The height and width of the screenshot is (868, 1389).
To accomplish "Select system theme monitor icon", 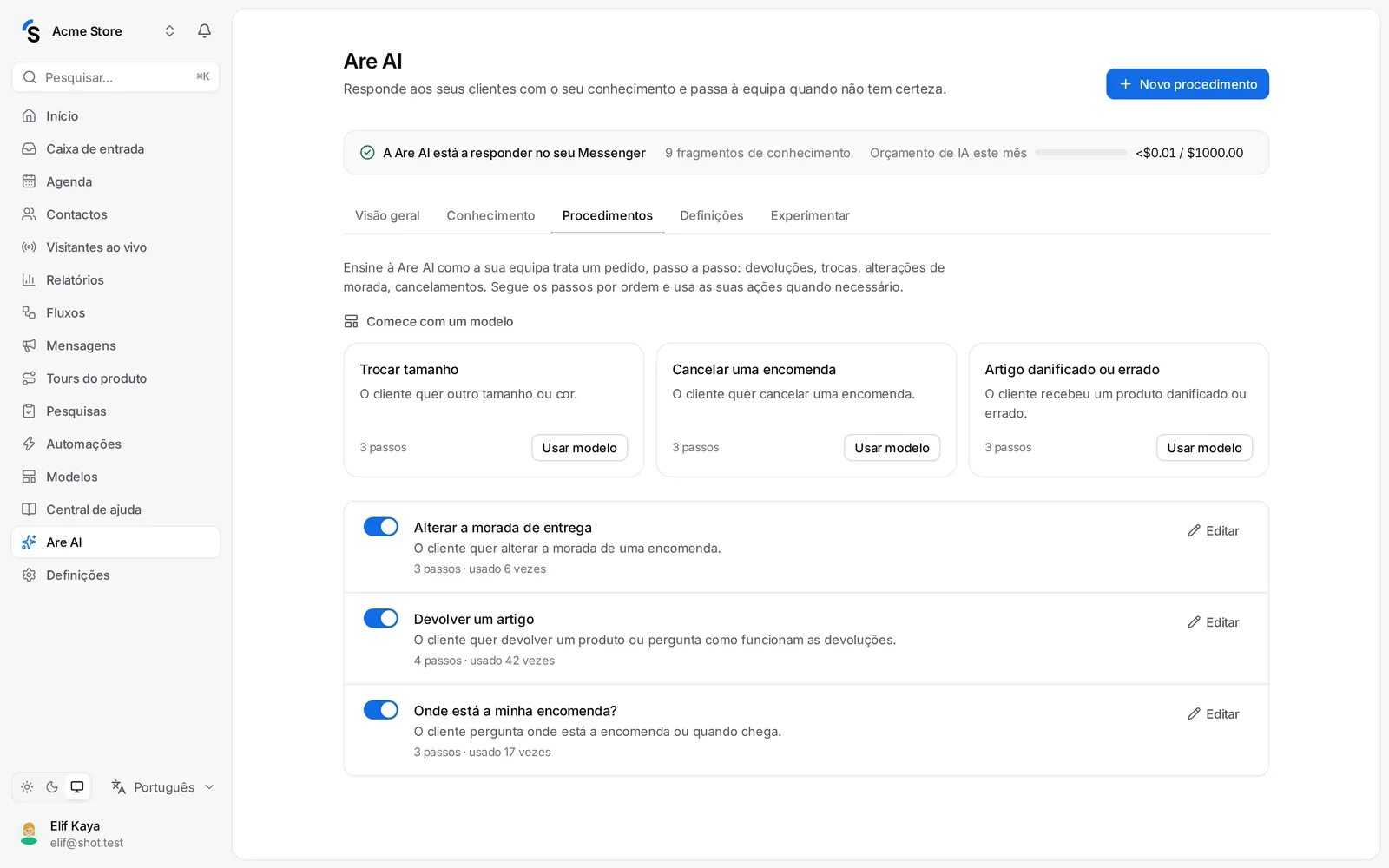I will [77, 787].
